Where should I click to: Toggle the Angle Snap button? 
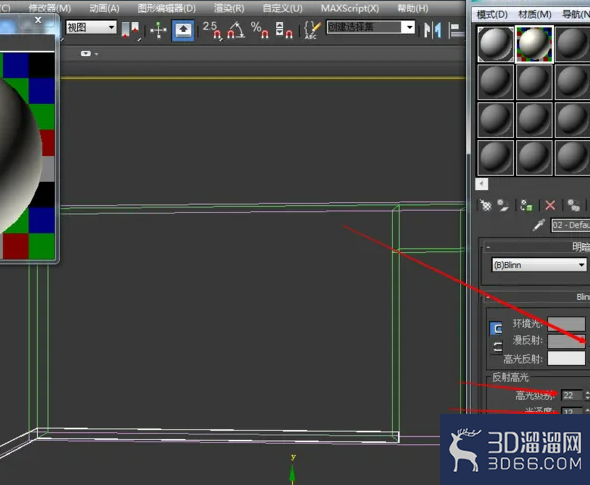236,29
